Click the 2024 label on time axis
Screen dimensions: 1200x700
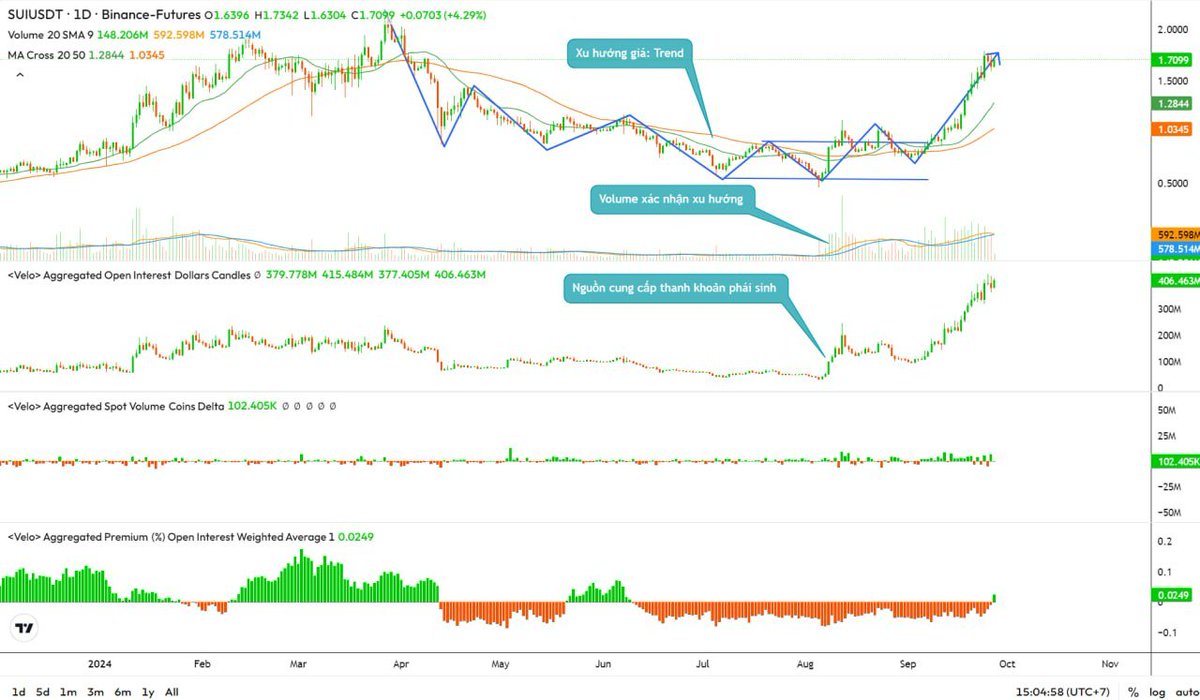(x=100, y=663)
